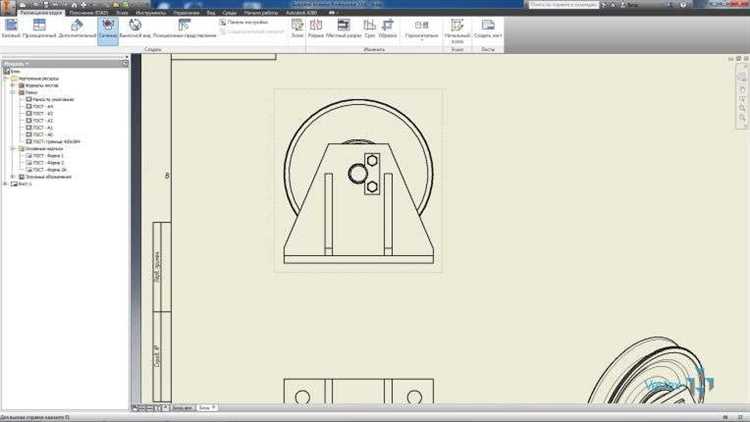Switch to the Tools (Инструменты) ribbon tab
Screen dimensions: 750x422
[151, 13]
